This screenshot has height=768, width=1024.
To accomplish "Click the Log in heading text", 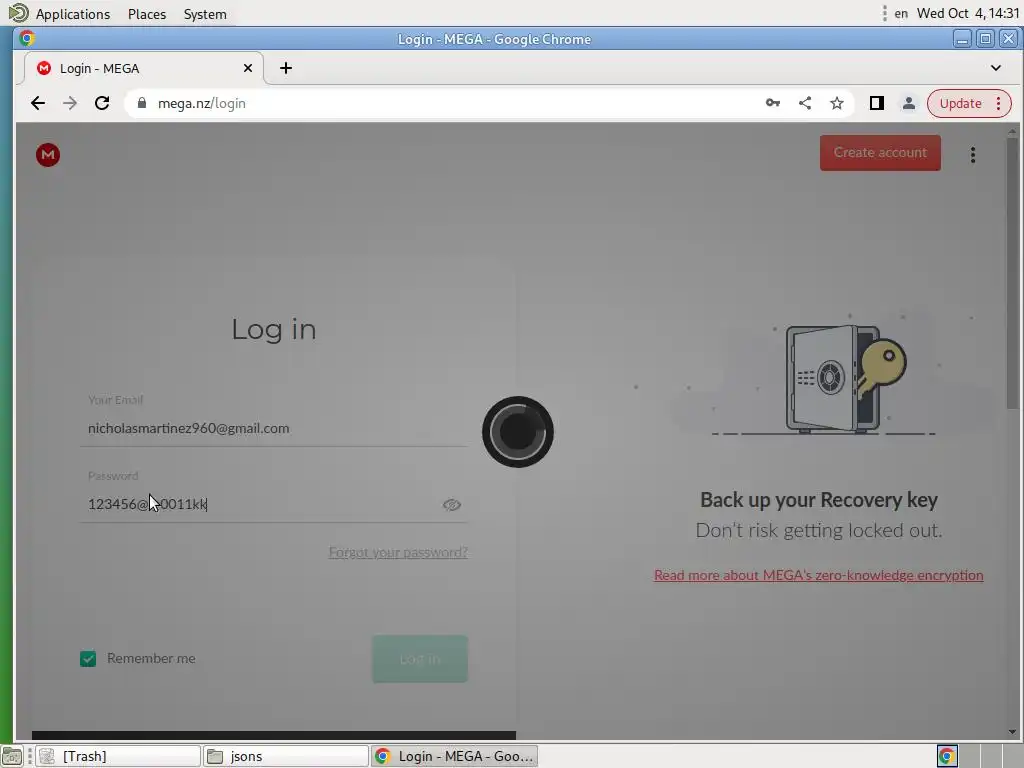I will click(x=274, y=329).
